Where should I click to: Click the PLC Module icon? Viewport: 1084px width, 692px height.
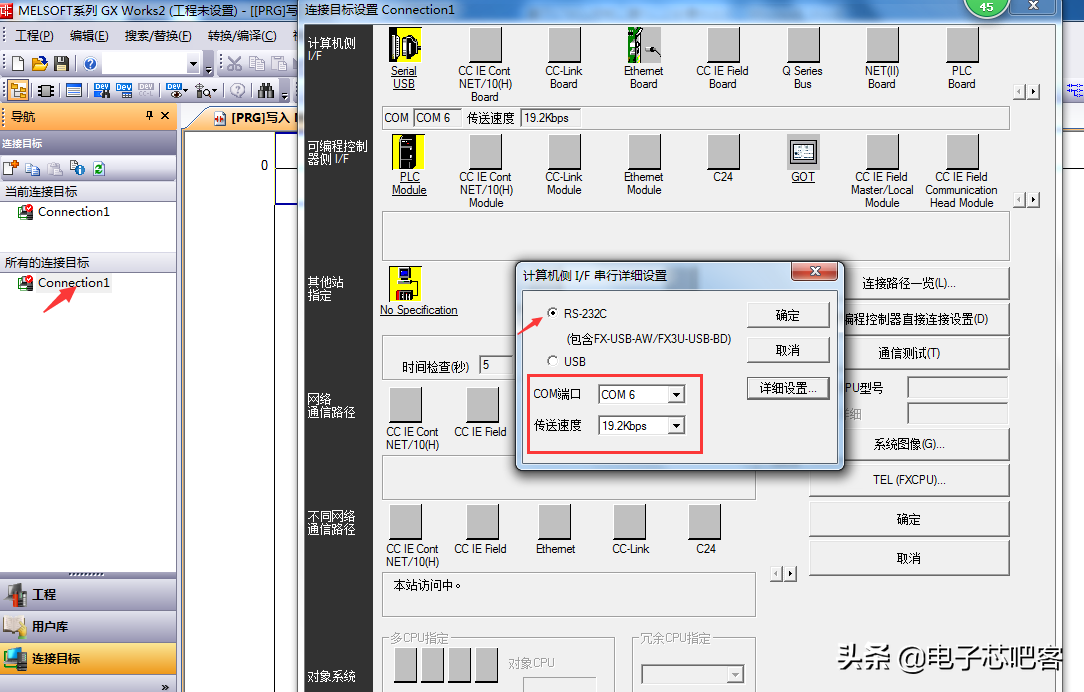click(408, 152)
